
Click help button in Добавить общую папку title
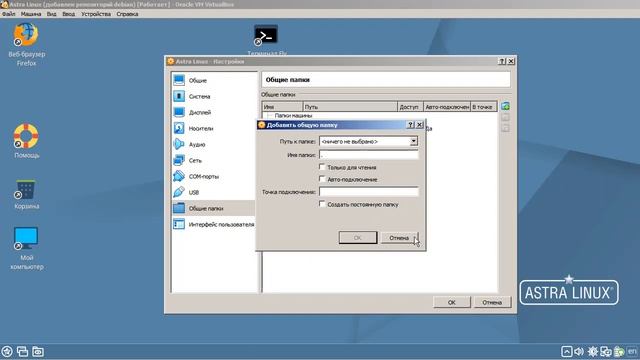coord(411,125)
